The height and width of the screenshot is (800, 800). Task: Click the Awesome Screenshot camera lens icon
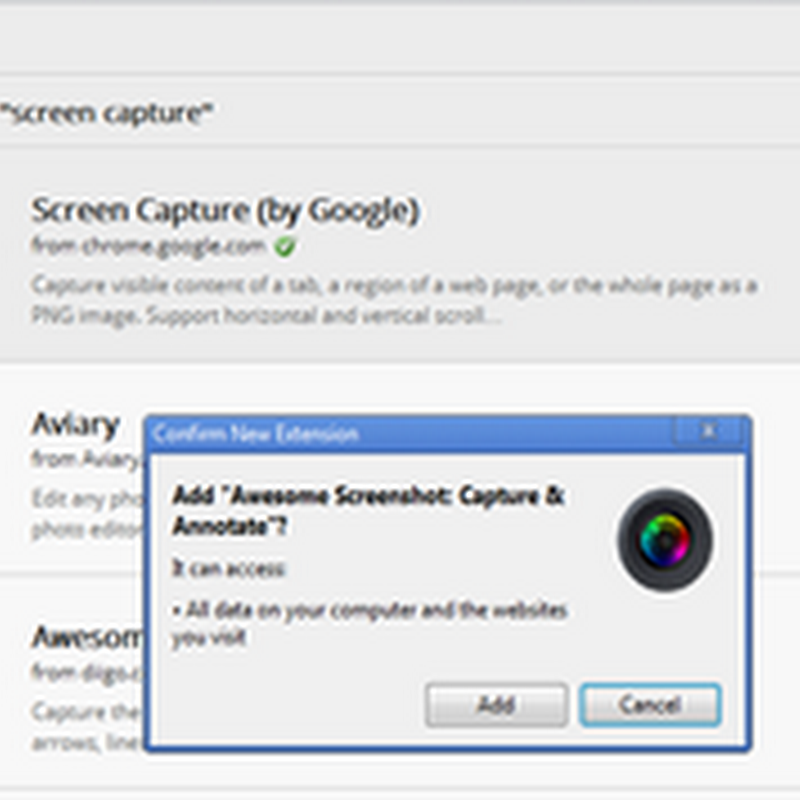664,538
